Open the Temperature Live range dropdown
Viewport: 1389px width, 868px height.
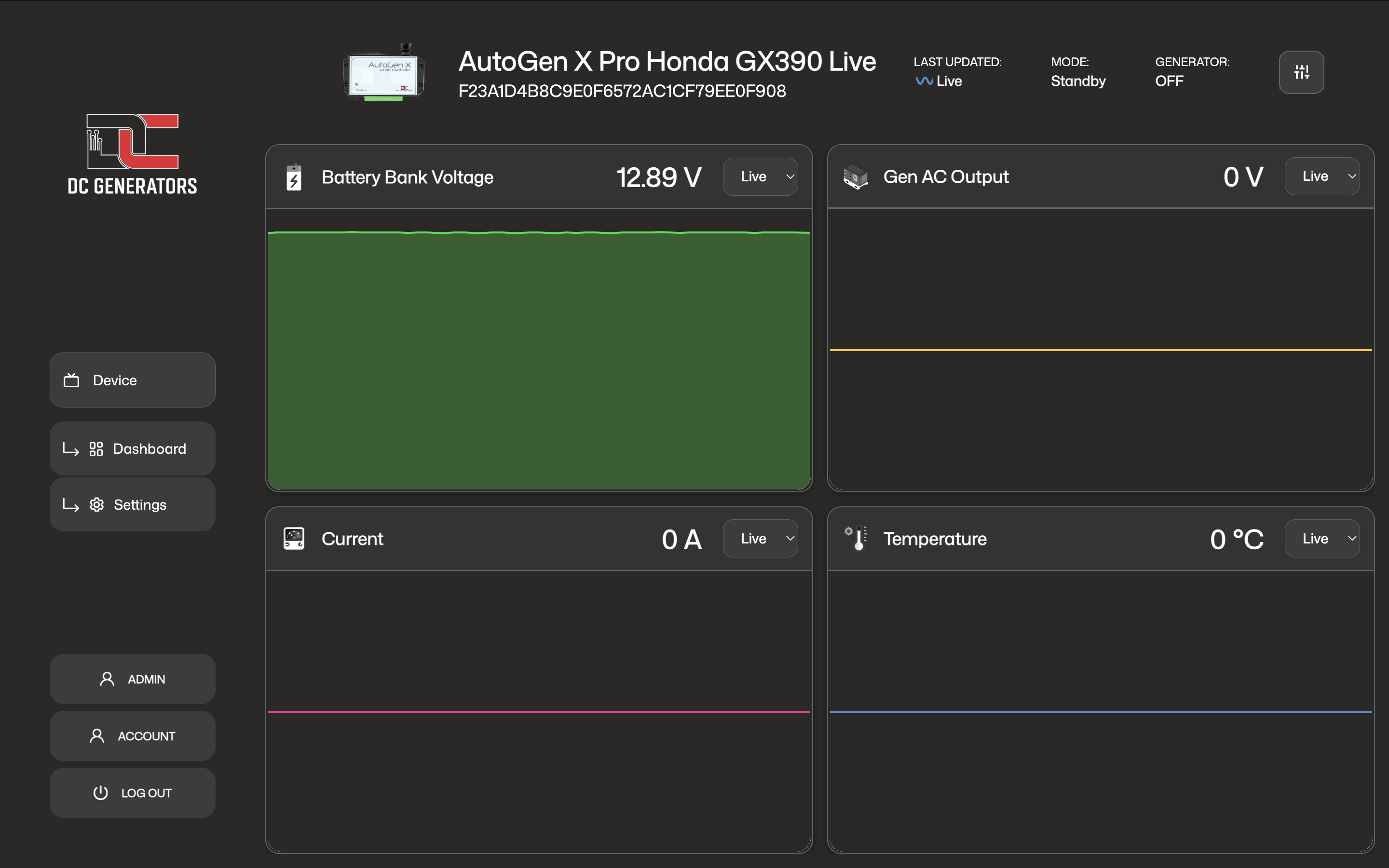pyautogui.click(x=1322, y=539)
